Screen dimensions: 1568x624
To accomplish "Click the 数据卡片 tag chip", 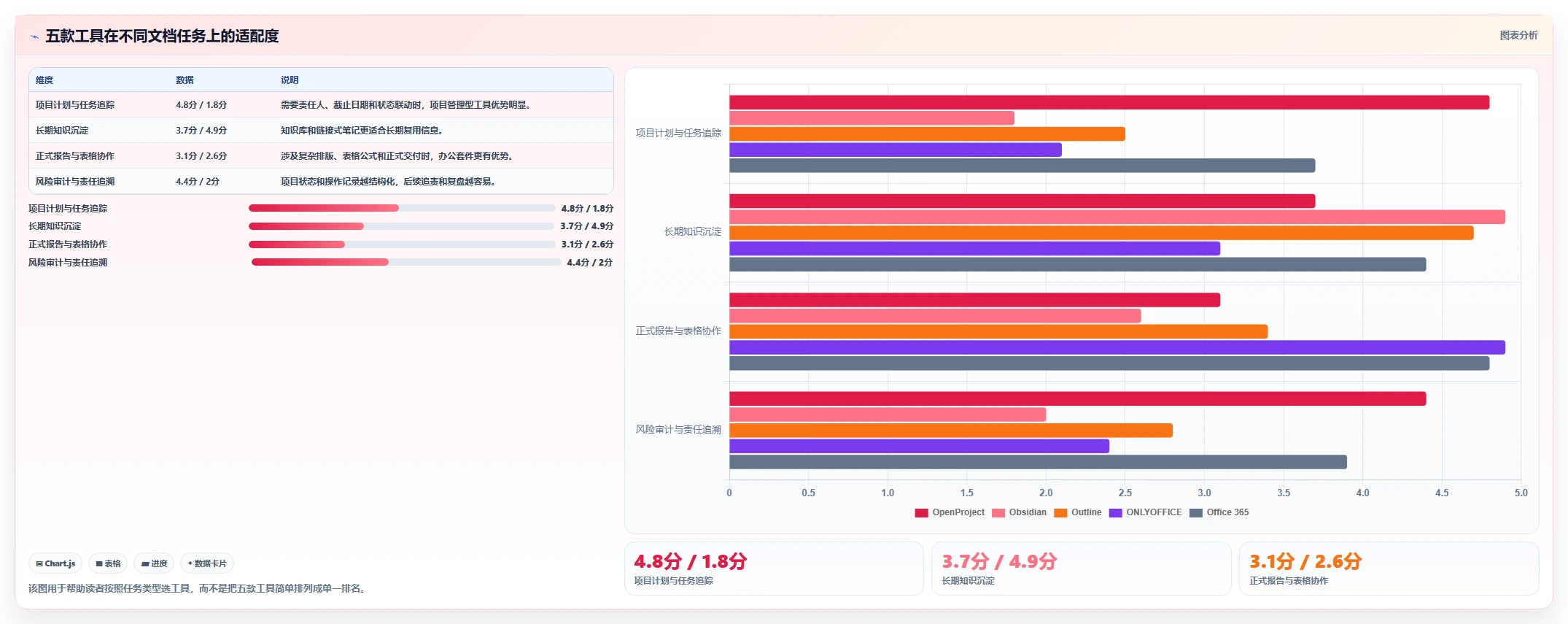I will click(x=207, y=563).
